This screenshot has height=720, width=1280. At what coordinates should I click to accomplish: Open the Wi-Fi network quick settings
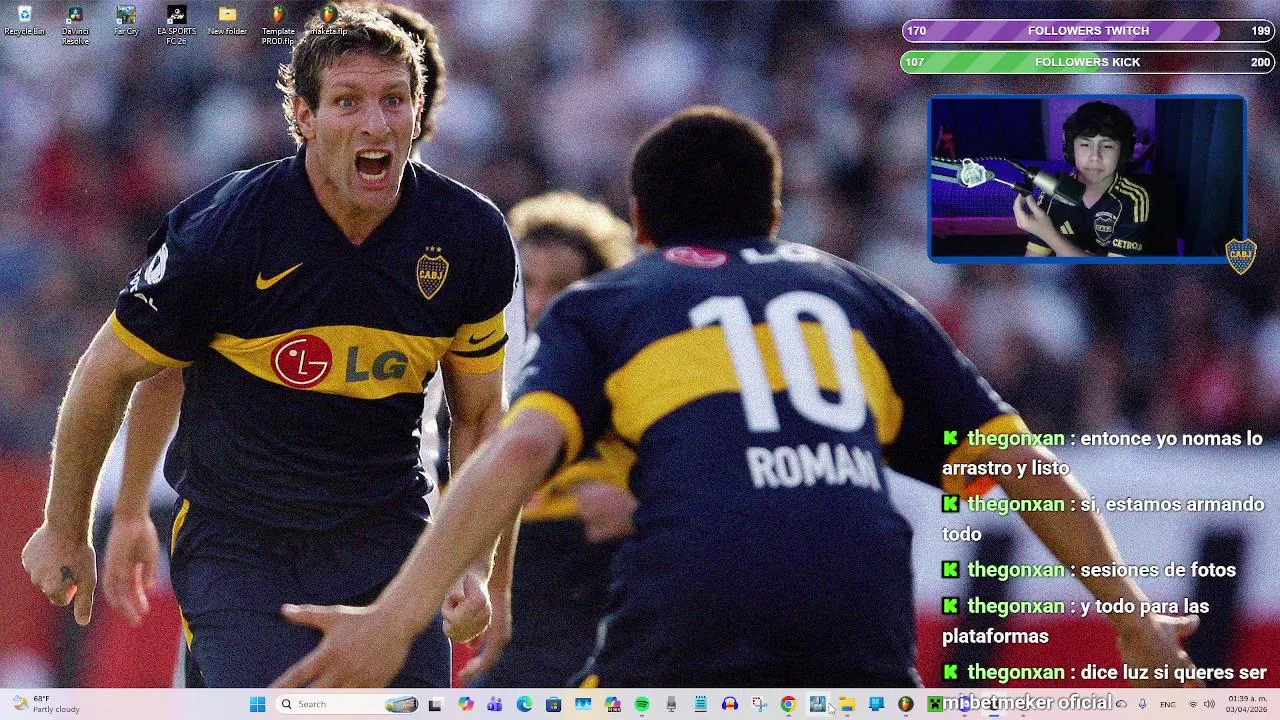[x=1192, y=704]
